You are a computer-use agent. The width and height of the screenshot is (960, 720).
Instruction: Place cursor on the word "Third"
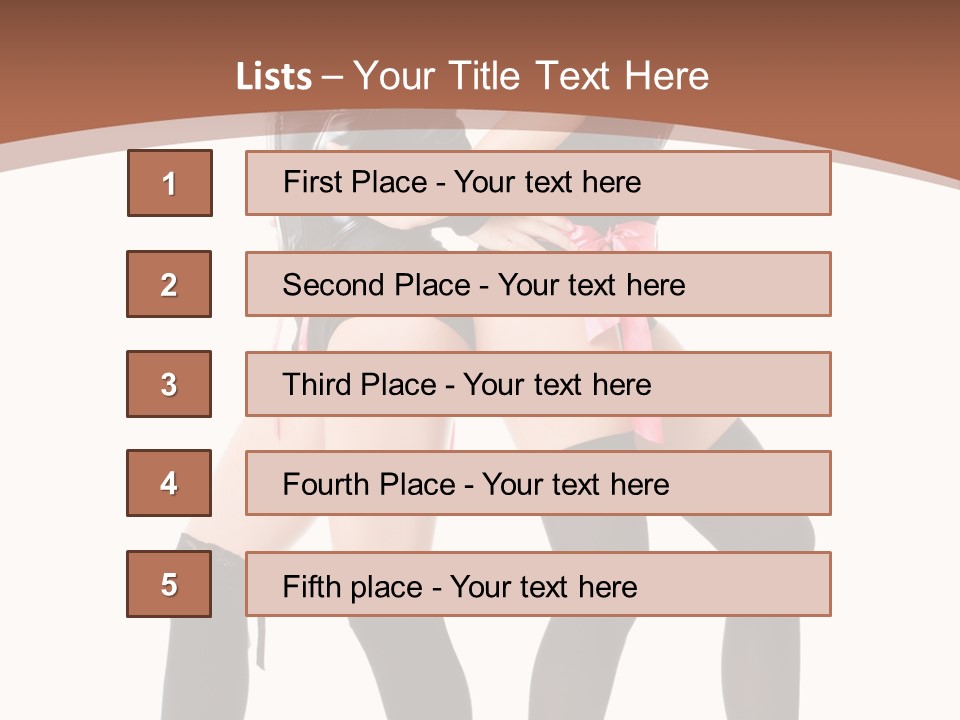tap(317, 384)
